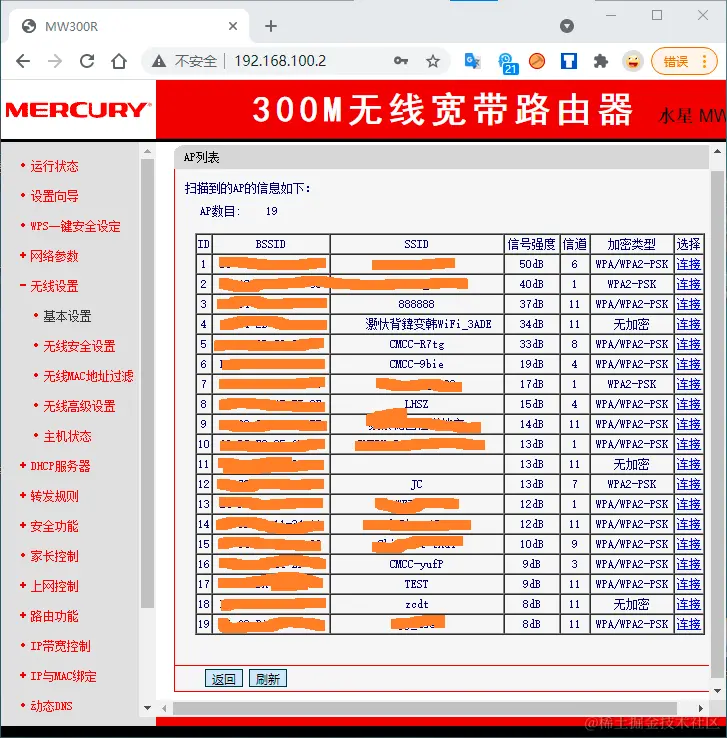Expand the IP与MAC绑定 sidebar section
The height and width of the screenshot is (738, 727).
point(63,676)
